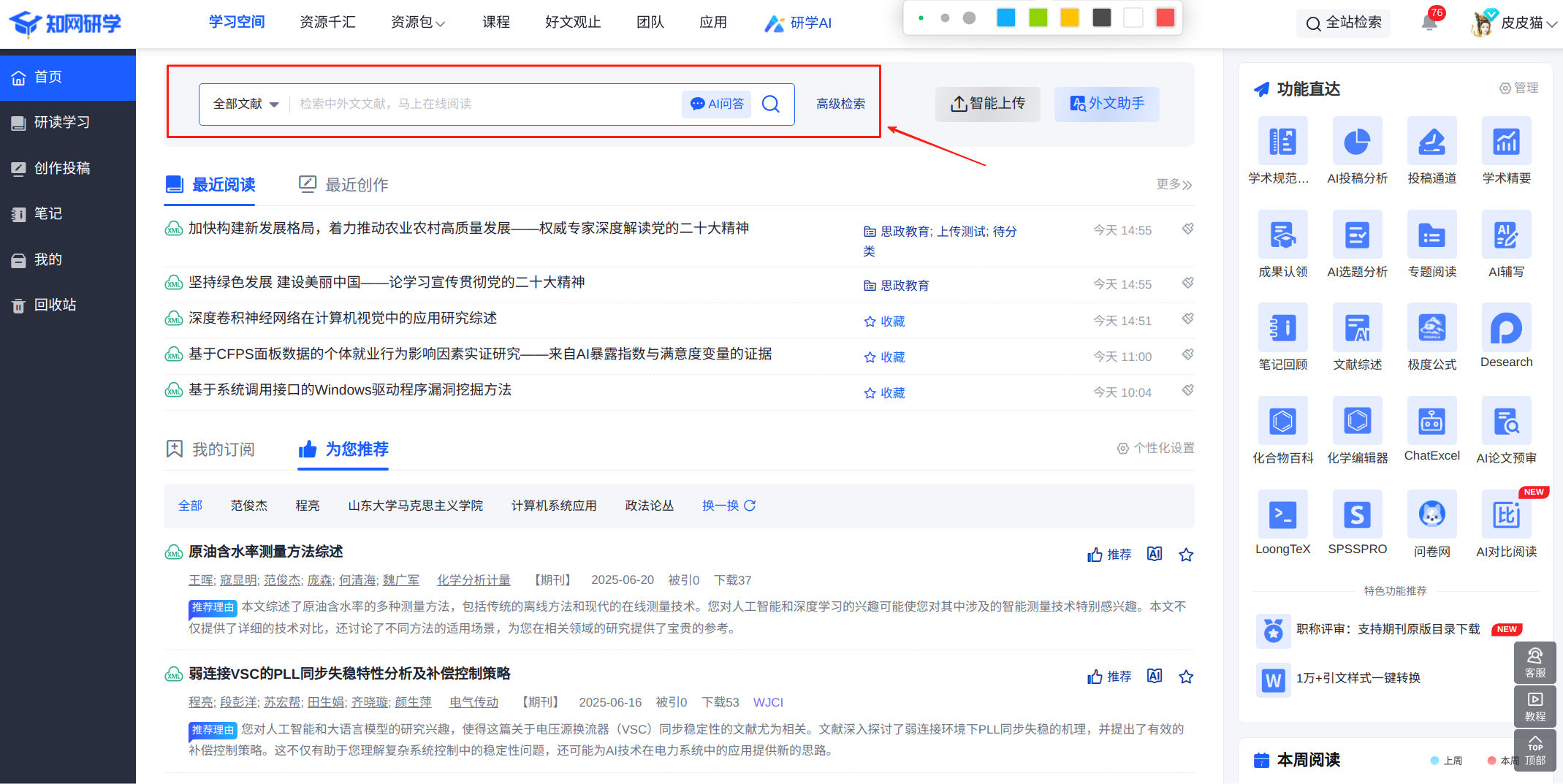Click the literature search input field

click(482, 104)
